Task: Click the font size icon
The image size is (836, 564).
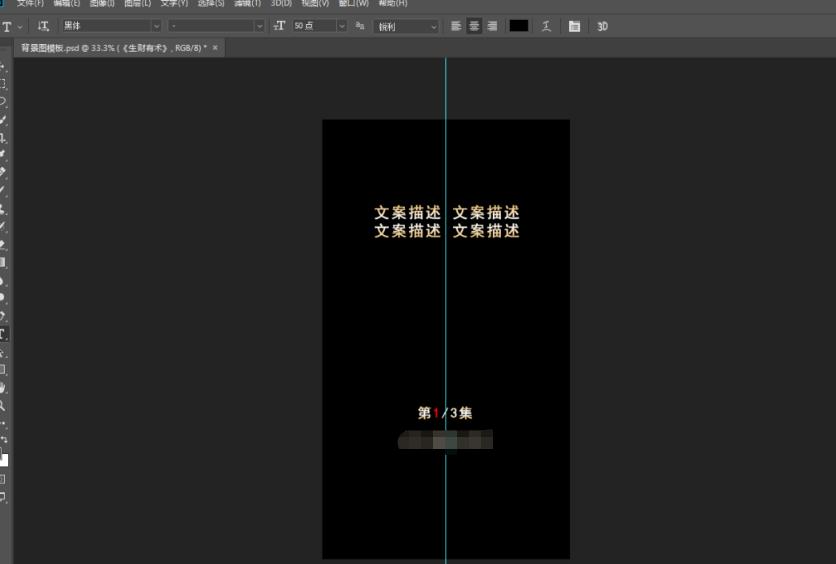Action: (279, 26)
